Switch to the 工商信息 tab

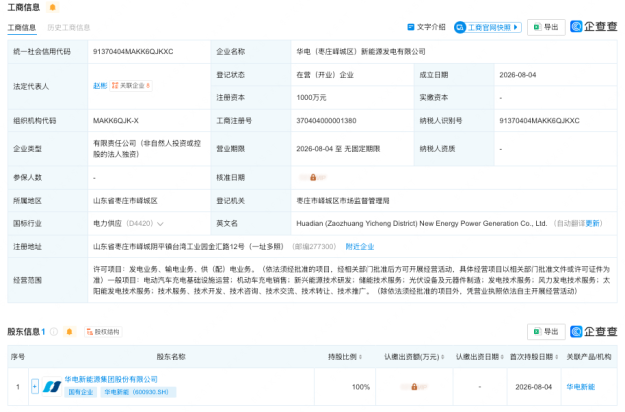pyautogui.click(x=22, y=27)
